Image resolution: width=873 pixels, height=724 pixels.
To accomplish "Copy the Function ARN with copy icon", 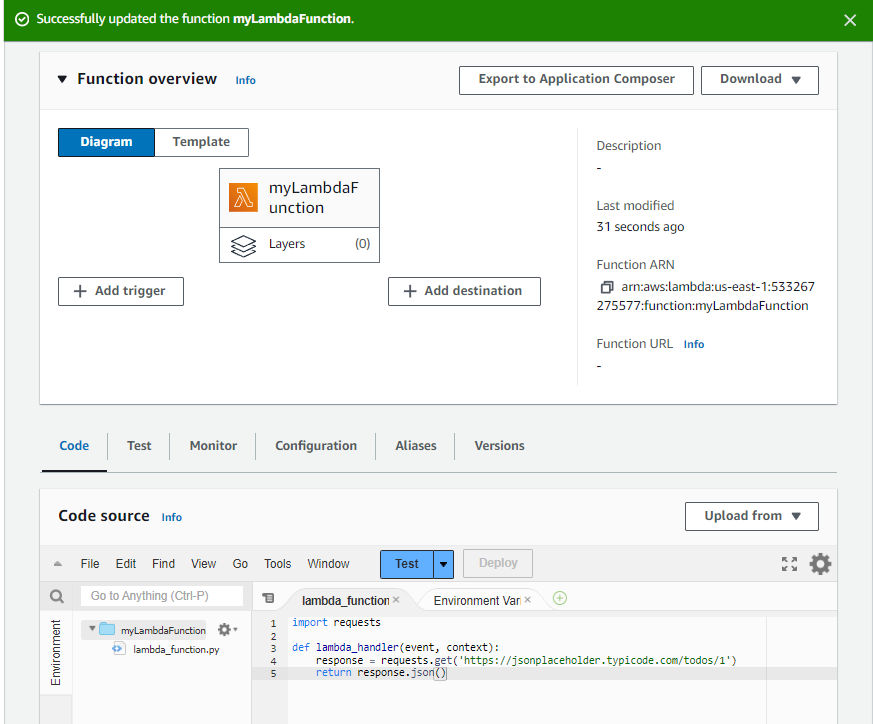I will (x=606, y=287).
